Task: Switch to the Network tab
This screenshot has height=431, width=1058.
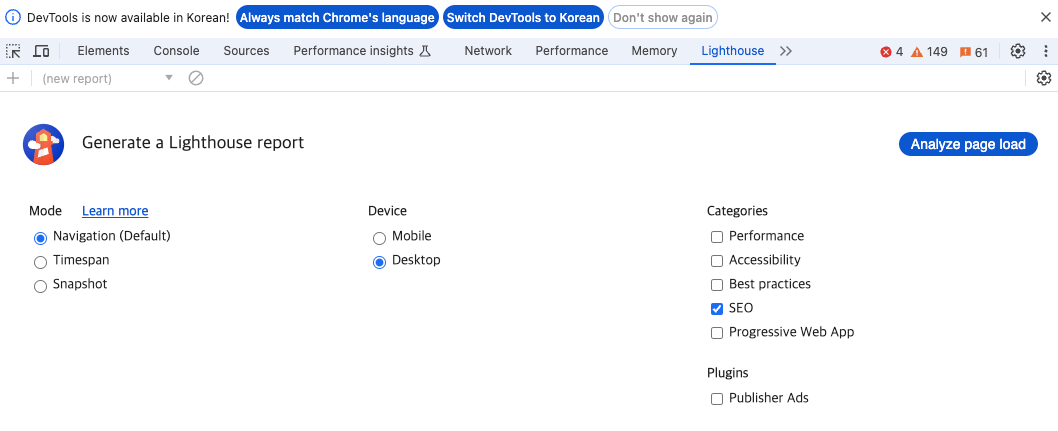Action: [488, 51]
